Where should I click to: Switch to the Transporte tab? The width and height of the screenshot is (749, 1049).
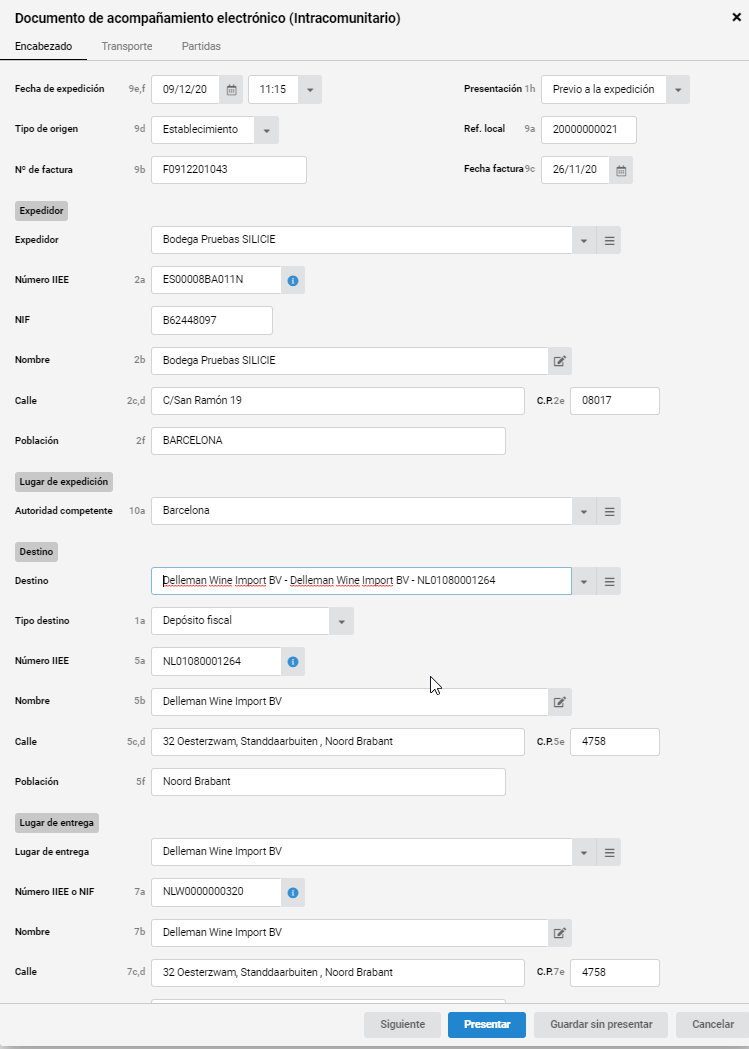[x=127, y=46]
